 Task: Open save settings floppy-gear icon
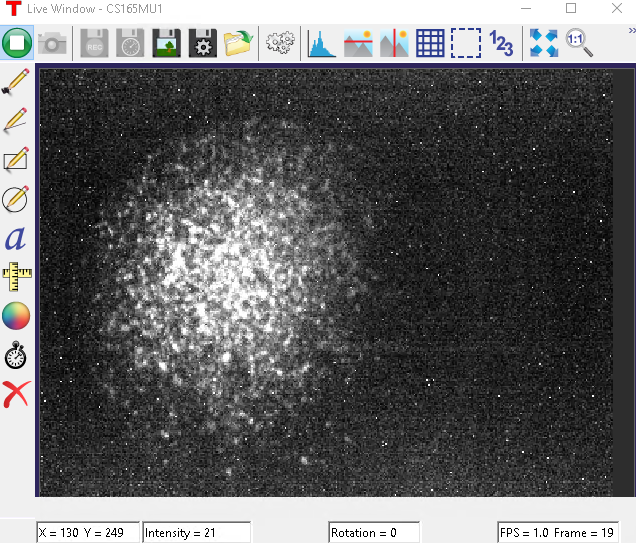(203, 43)
